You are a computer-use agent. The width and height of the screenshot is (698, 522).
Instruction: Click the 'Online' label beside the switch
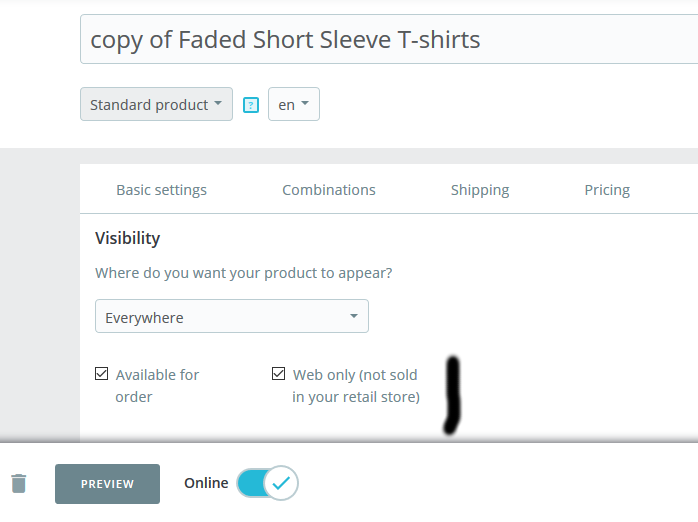[206, 483]
